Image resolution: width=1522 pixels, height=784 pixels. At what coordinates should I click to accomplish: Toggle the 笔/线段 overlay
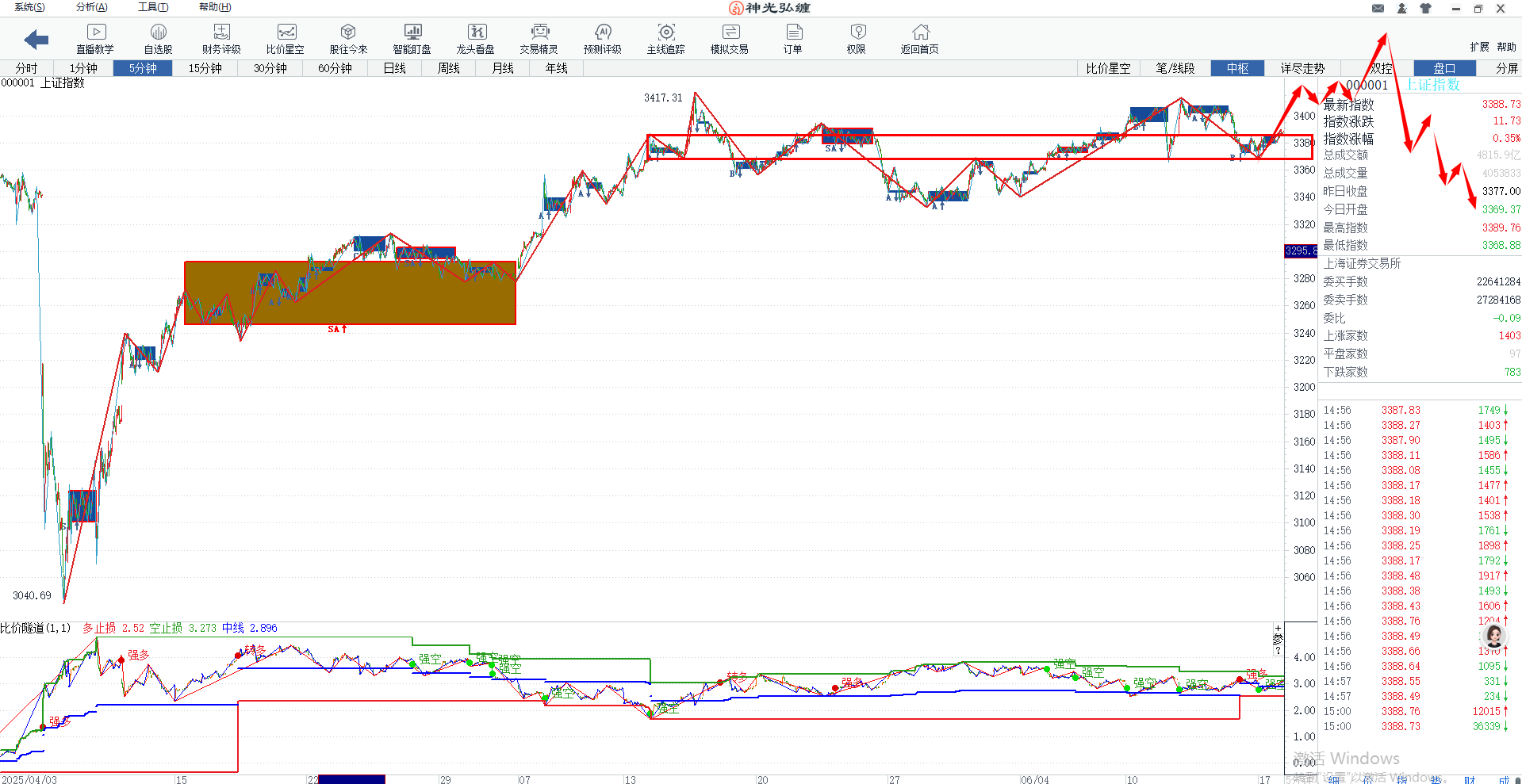point(1175,68)
